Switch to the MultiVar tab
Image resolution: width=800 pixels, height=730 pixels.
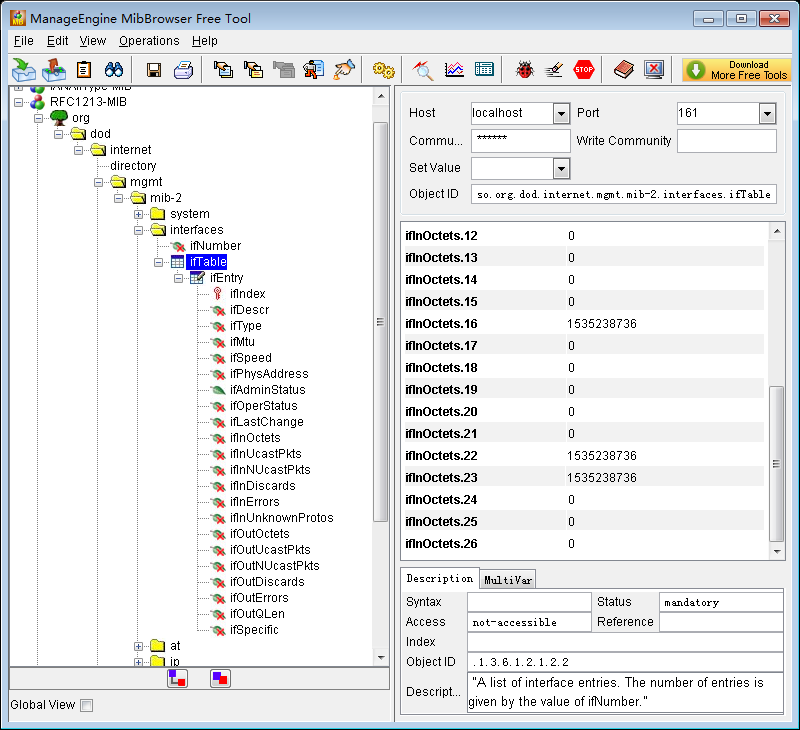pyautogui.click(x=508, y=580)
